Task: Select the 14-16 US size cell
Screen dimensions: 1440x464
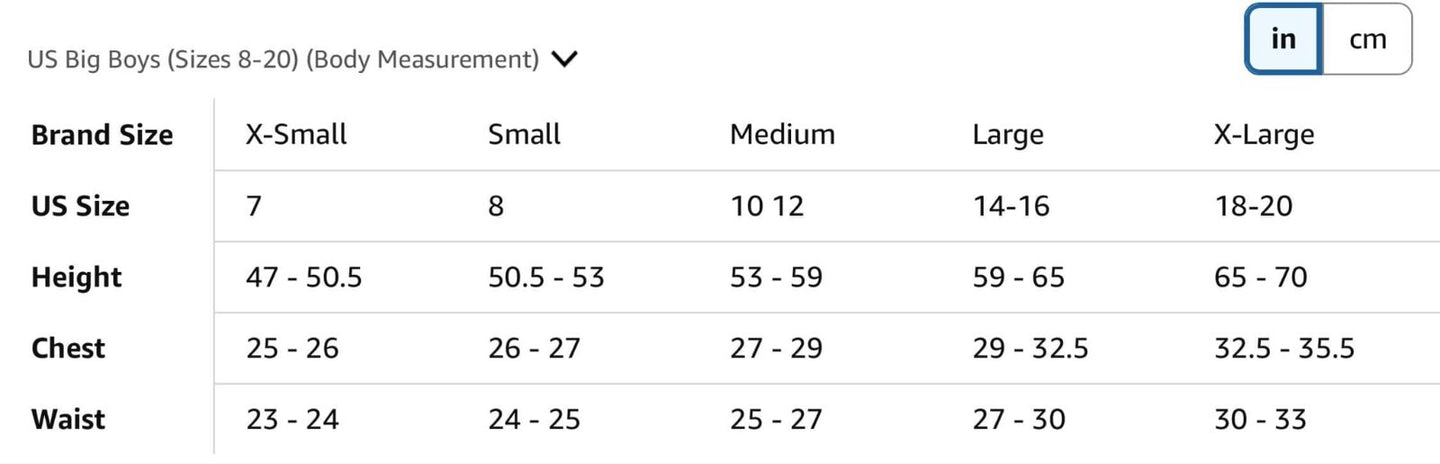Action: point(1010,206)
